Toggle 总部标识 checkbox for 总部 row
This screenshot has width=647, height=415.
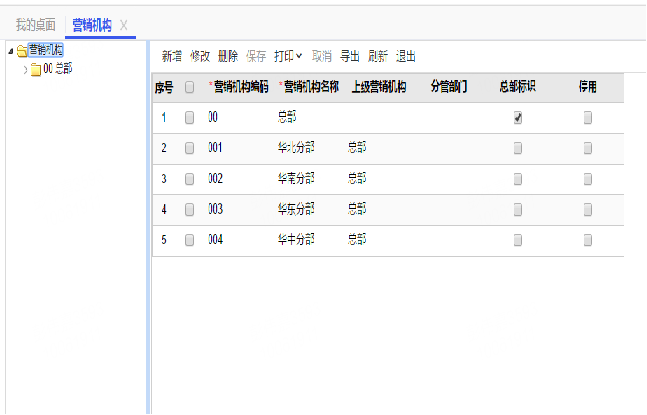pos(518,118)
